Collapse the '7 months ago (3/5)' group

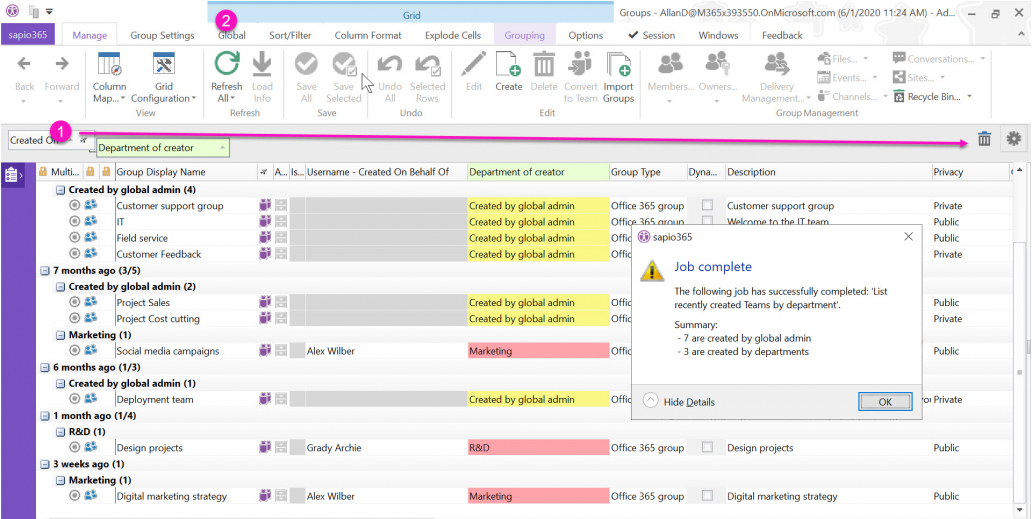(45, 270)
